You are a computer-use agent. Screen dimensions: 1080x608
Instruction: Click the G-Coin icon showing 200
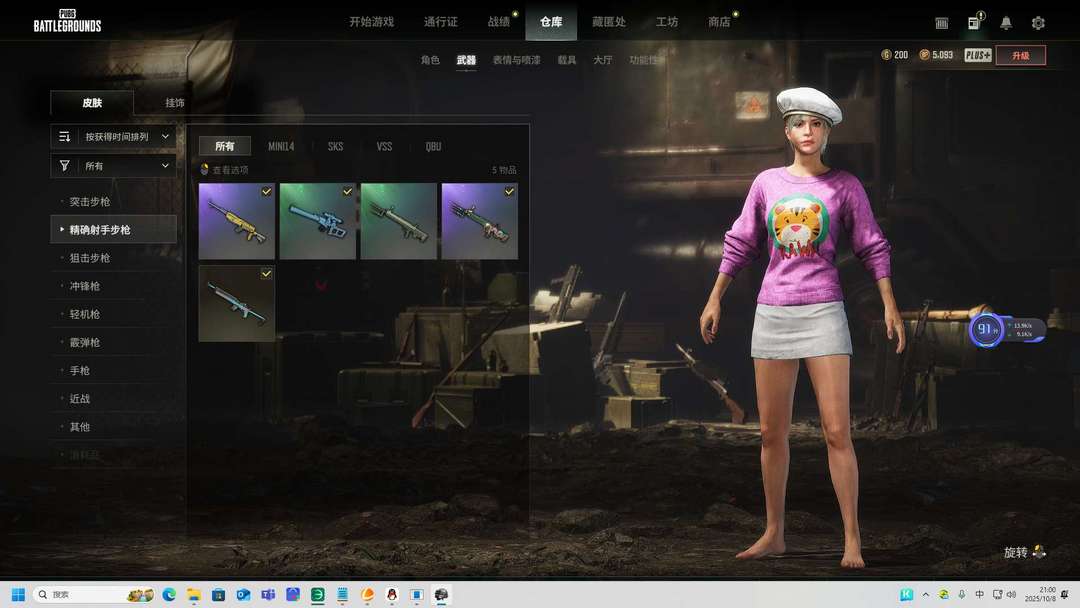886,54
